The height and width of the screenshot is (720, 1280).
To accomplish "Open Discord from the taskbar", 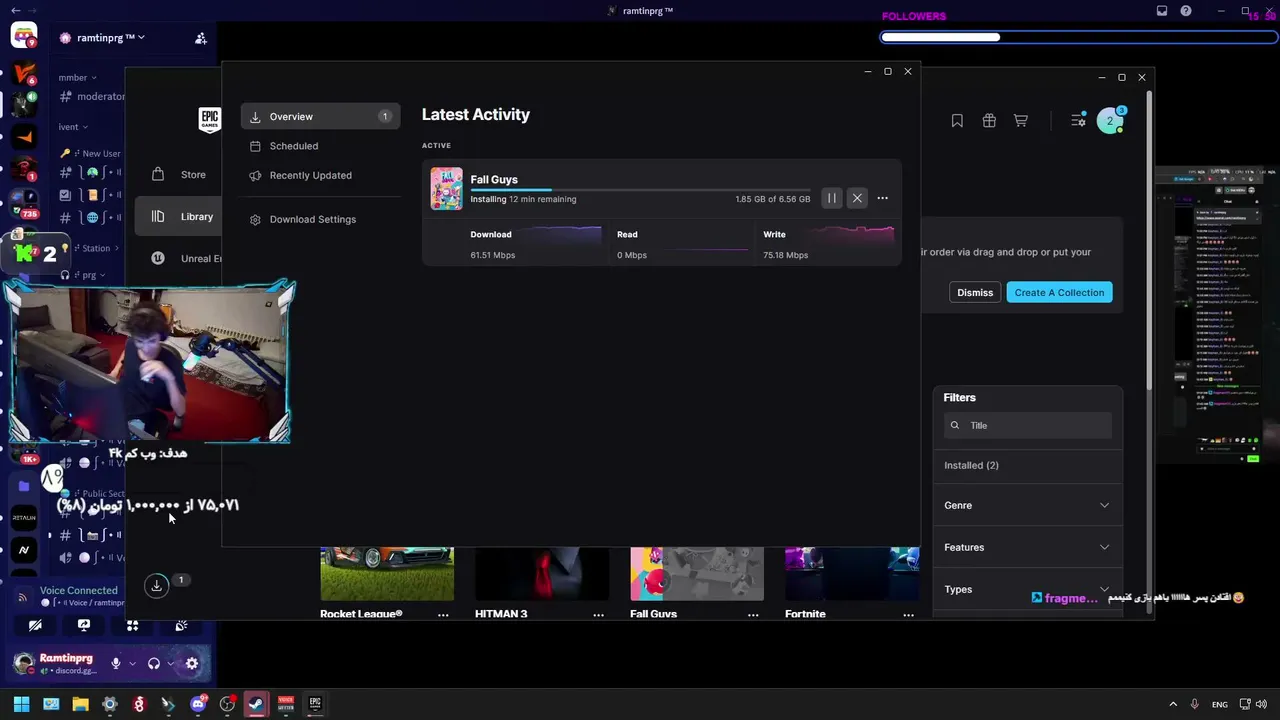I will 198,704.
